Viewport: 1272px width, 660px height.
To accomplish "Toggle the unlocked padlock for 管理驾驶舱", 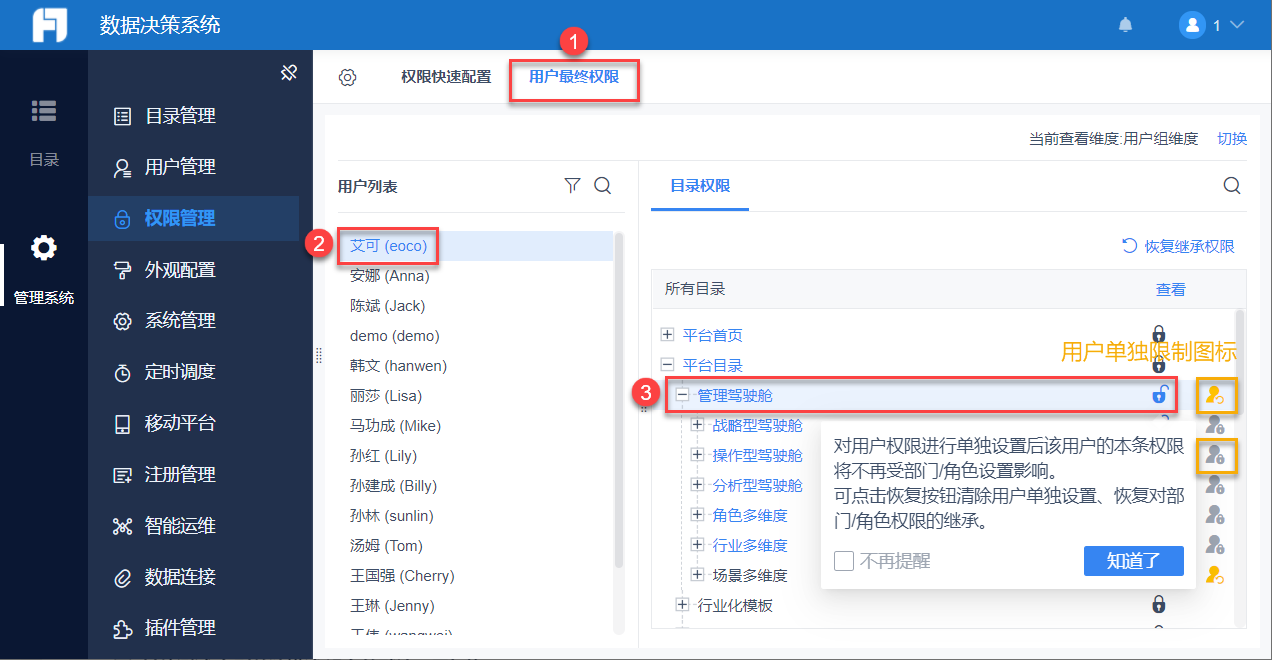I will (x=1159, y=395).
